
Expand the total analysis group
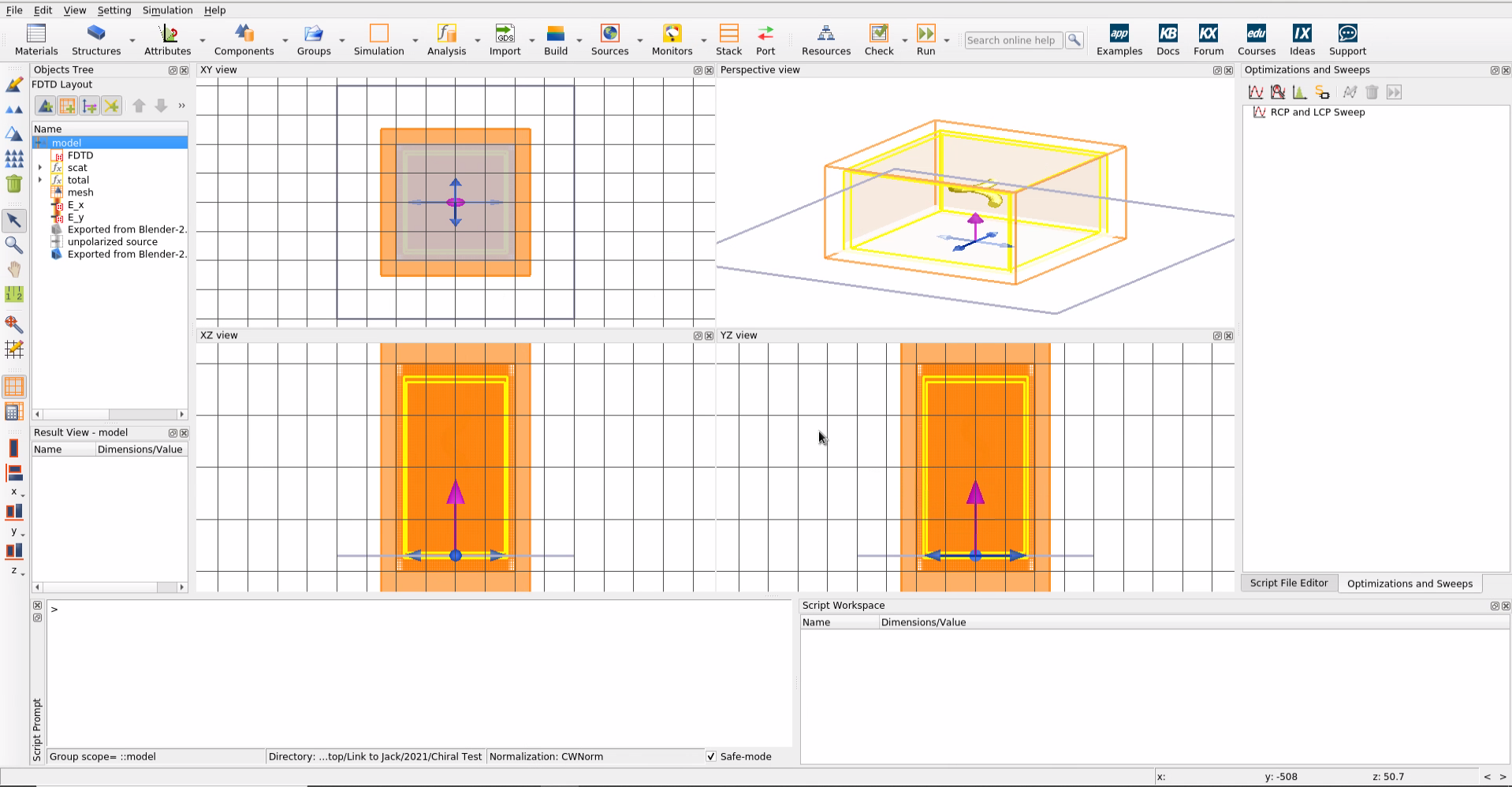[x=40, y=180]
